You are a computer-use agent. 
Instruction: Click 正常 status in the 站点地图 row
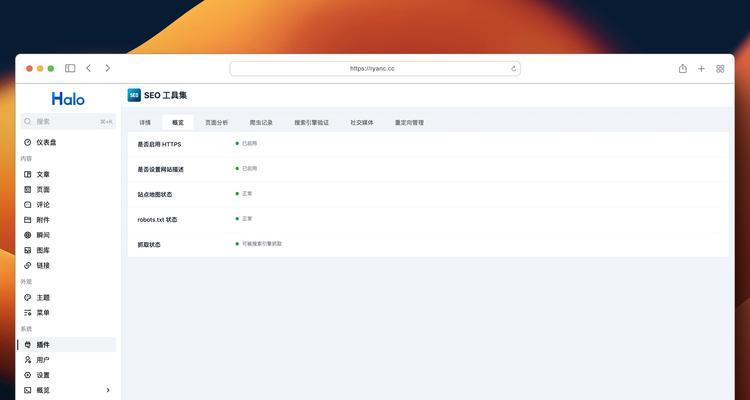coord(247,194)
